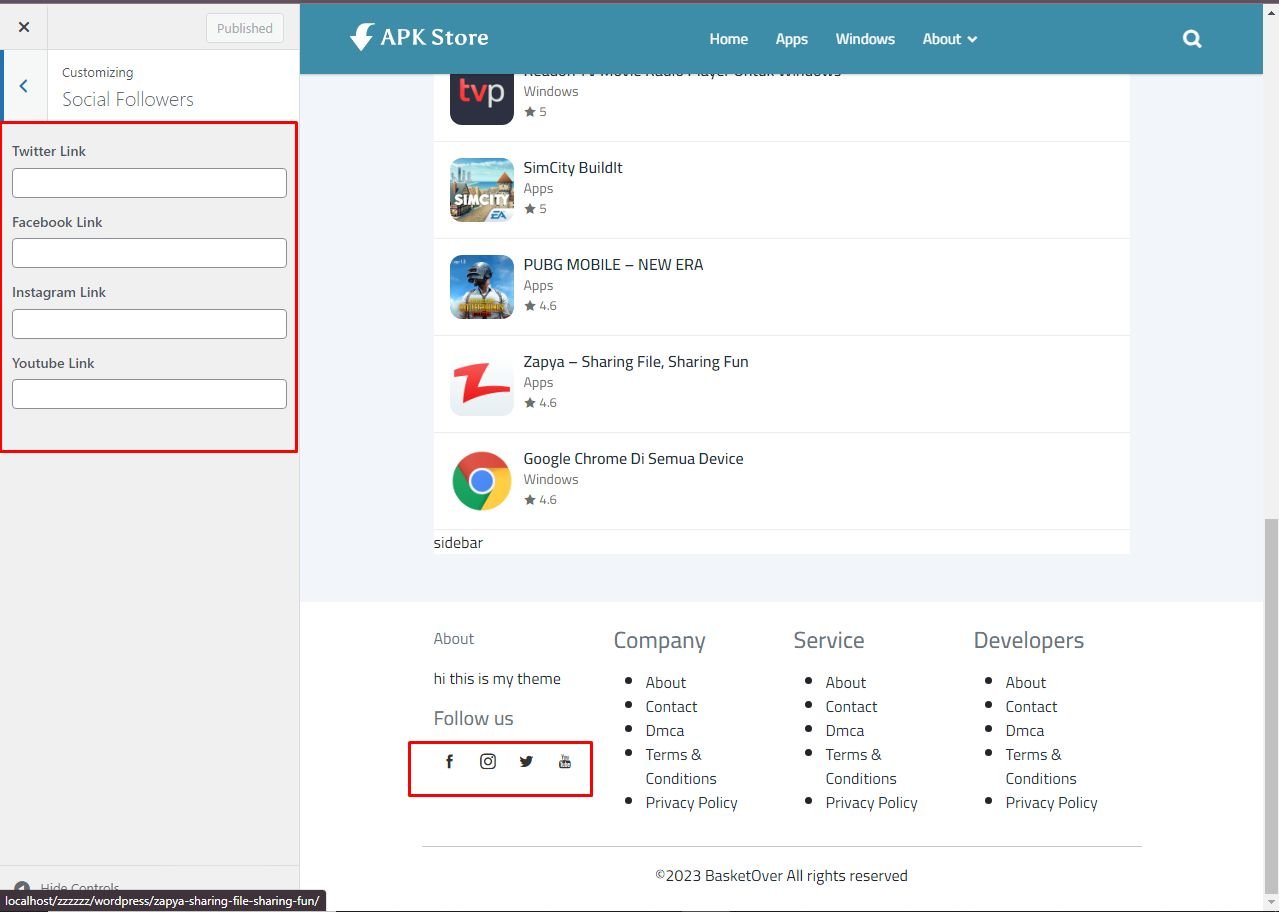Click the tvp player app thumbnail

(482, 99)
